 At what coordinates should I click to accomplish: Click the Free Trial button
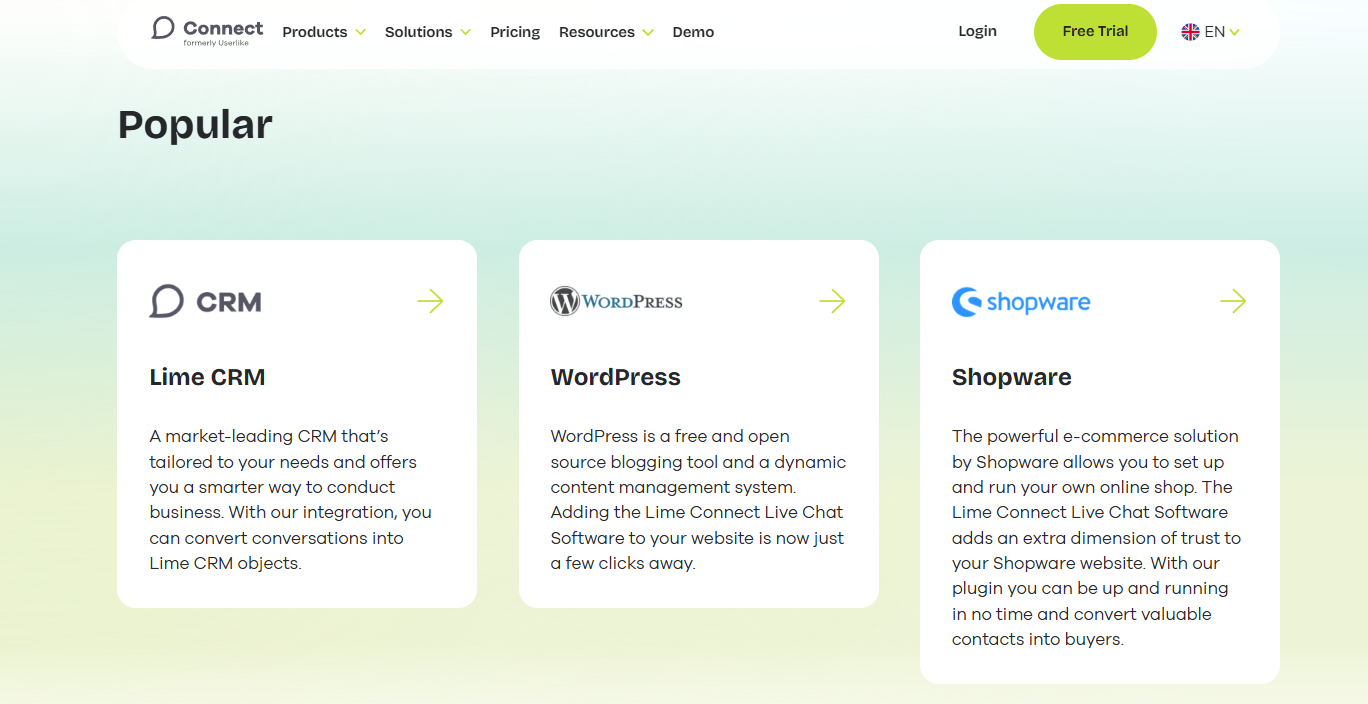click(x=1094, y=31)
